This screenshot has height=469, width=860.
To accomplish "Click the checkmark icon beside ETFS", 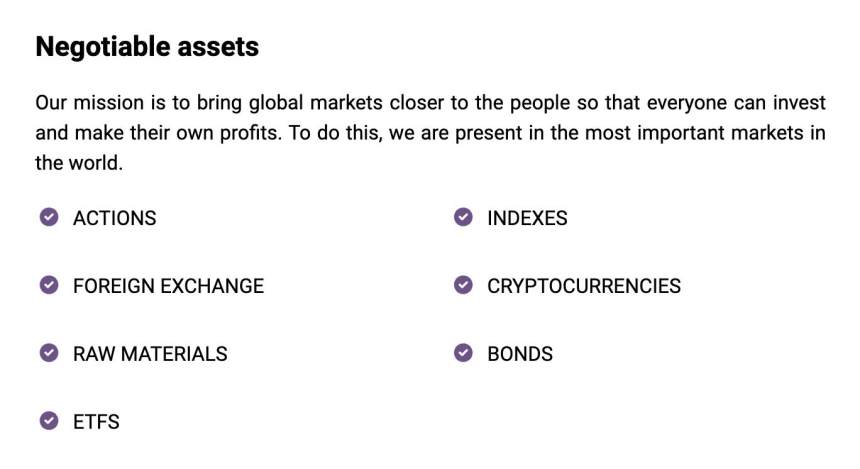I will (x=48, y=421).
